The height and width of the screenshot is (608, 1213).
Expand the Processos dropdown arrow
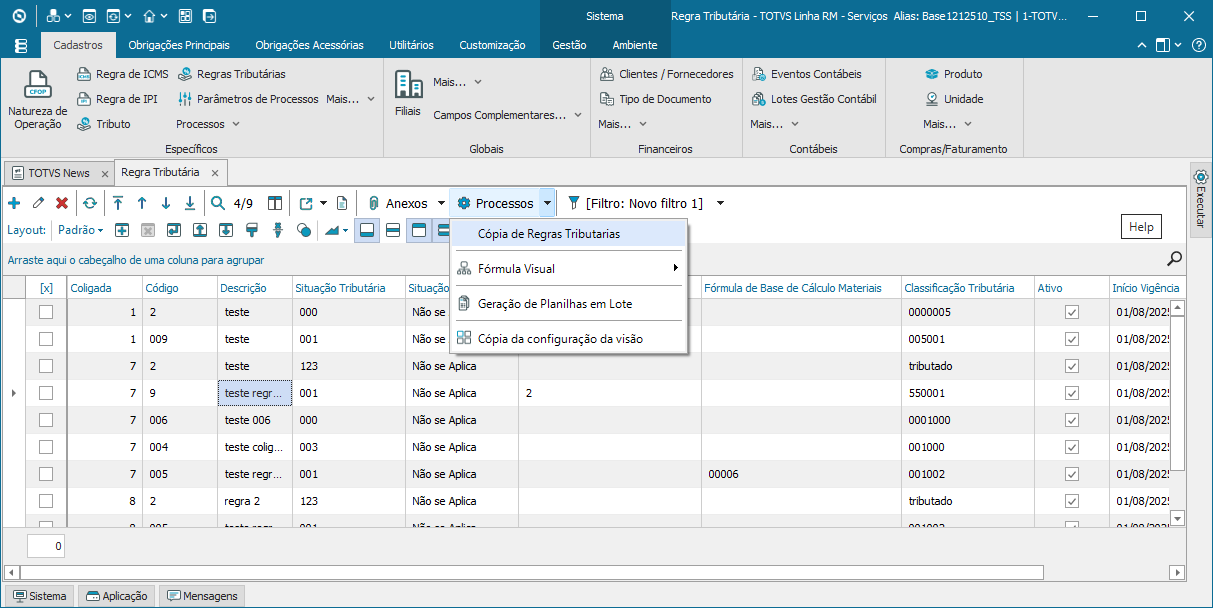(x=547, y=203)
